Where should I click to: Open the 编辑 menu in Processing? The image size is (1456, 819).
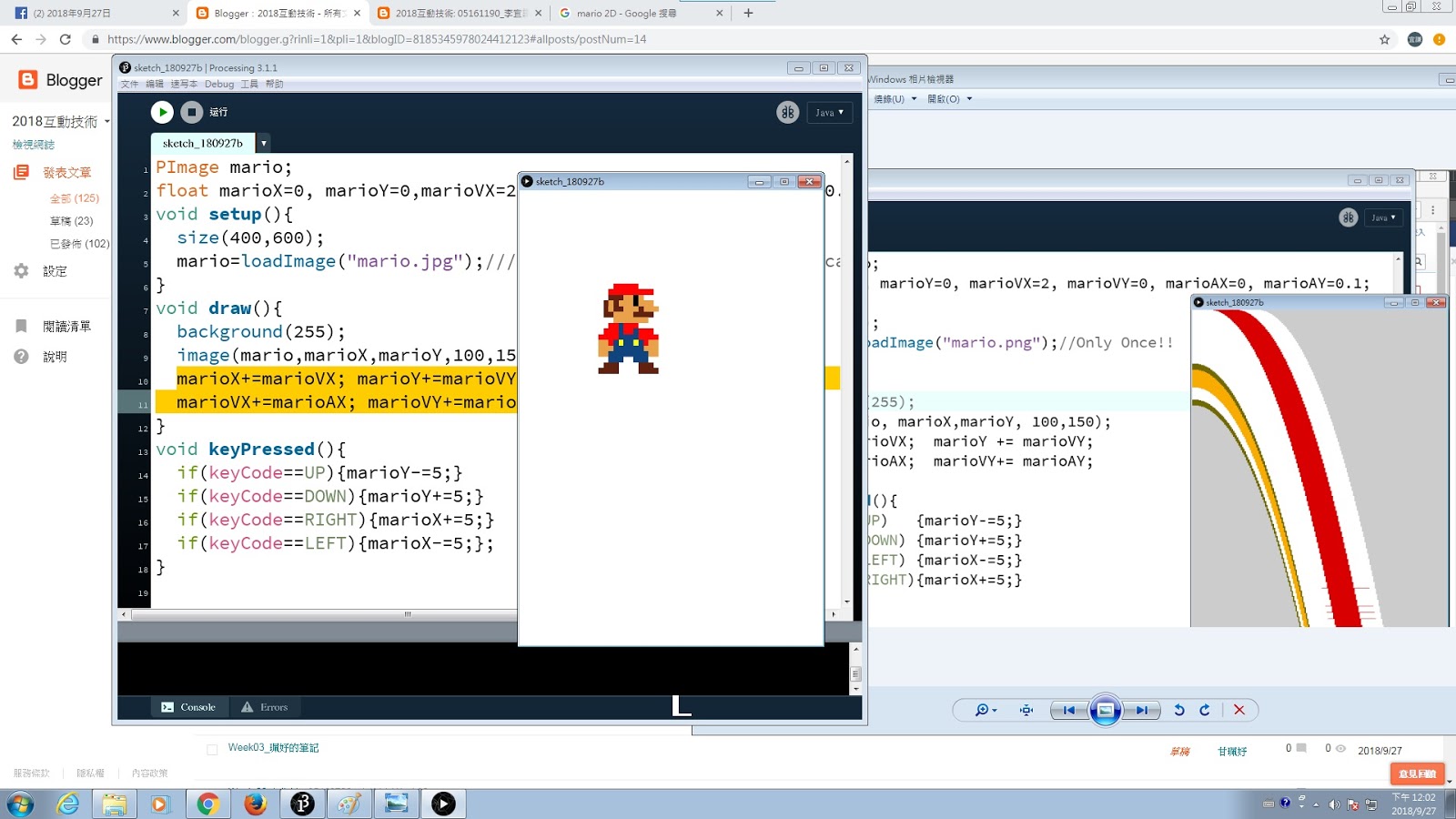tap(155, 84)
